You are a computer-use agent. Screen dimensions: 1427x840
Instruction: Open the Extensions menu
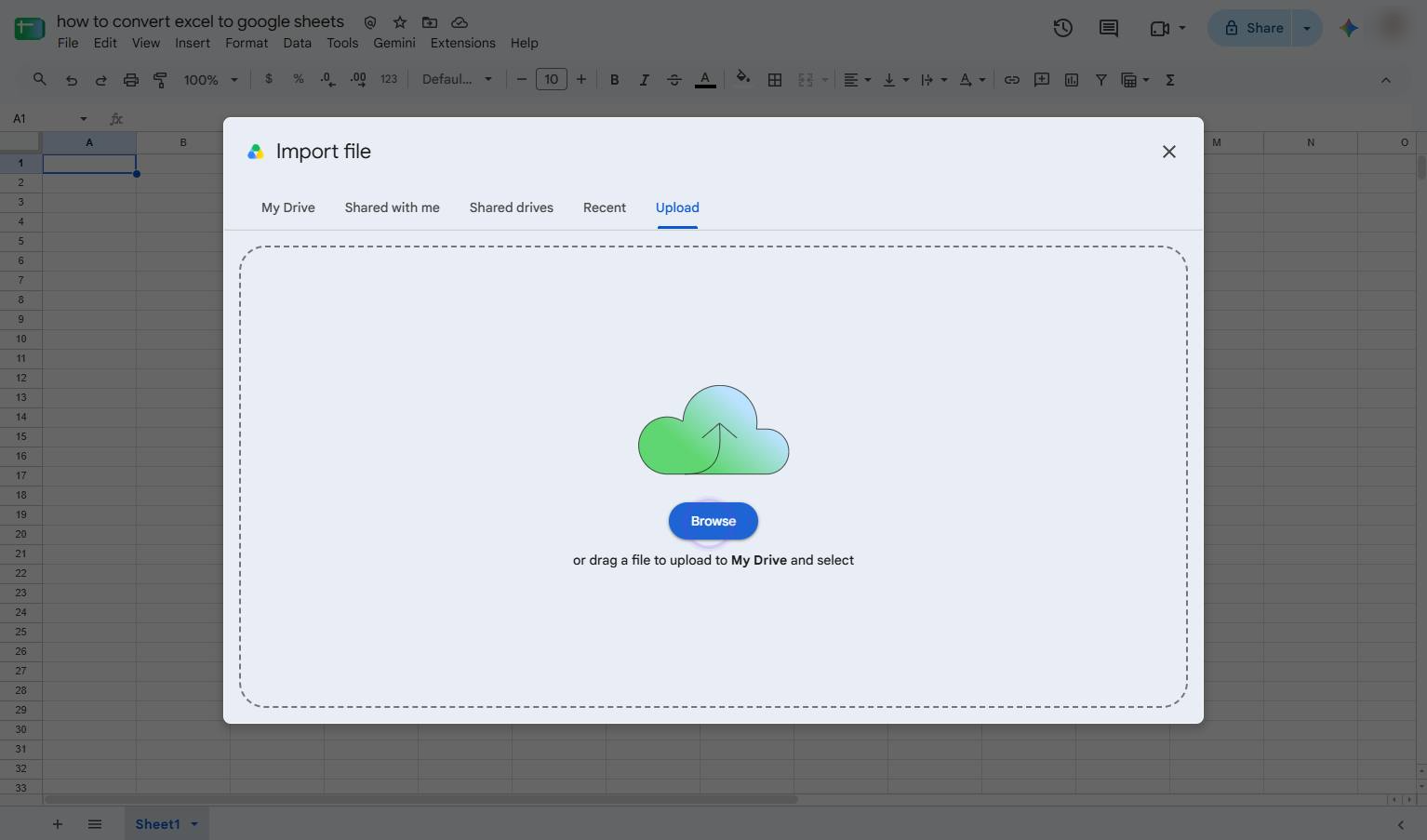pyautogui.click(x=462, y=43)
